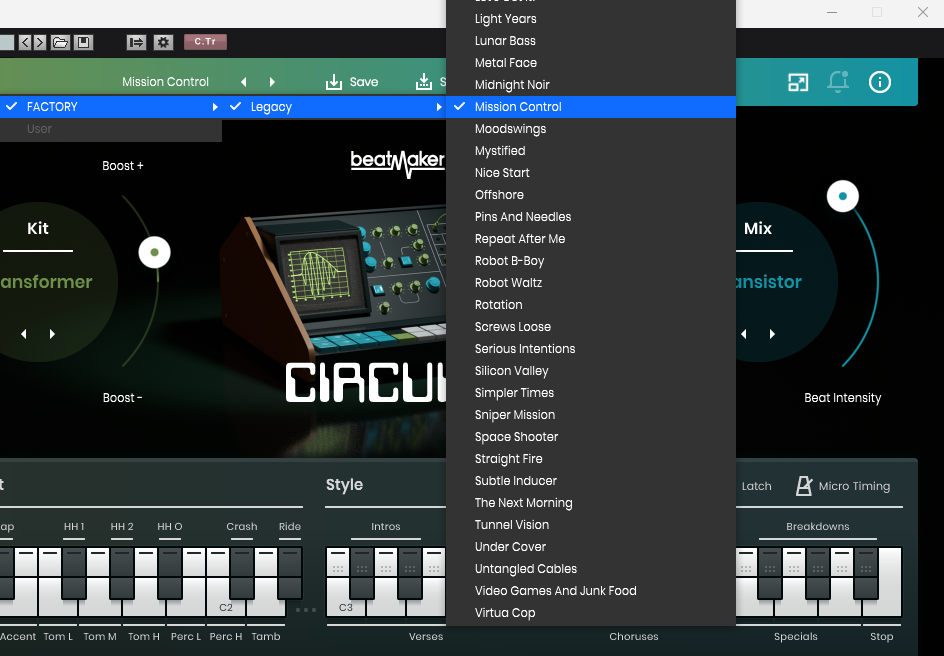Open the info circle icon
The width and height of the screenshot is (944, 656).
click(x=880, y=82)
